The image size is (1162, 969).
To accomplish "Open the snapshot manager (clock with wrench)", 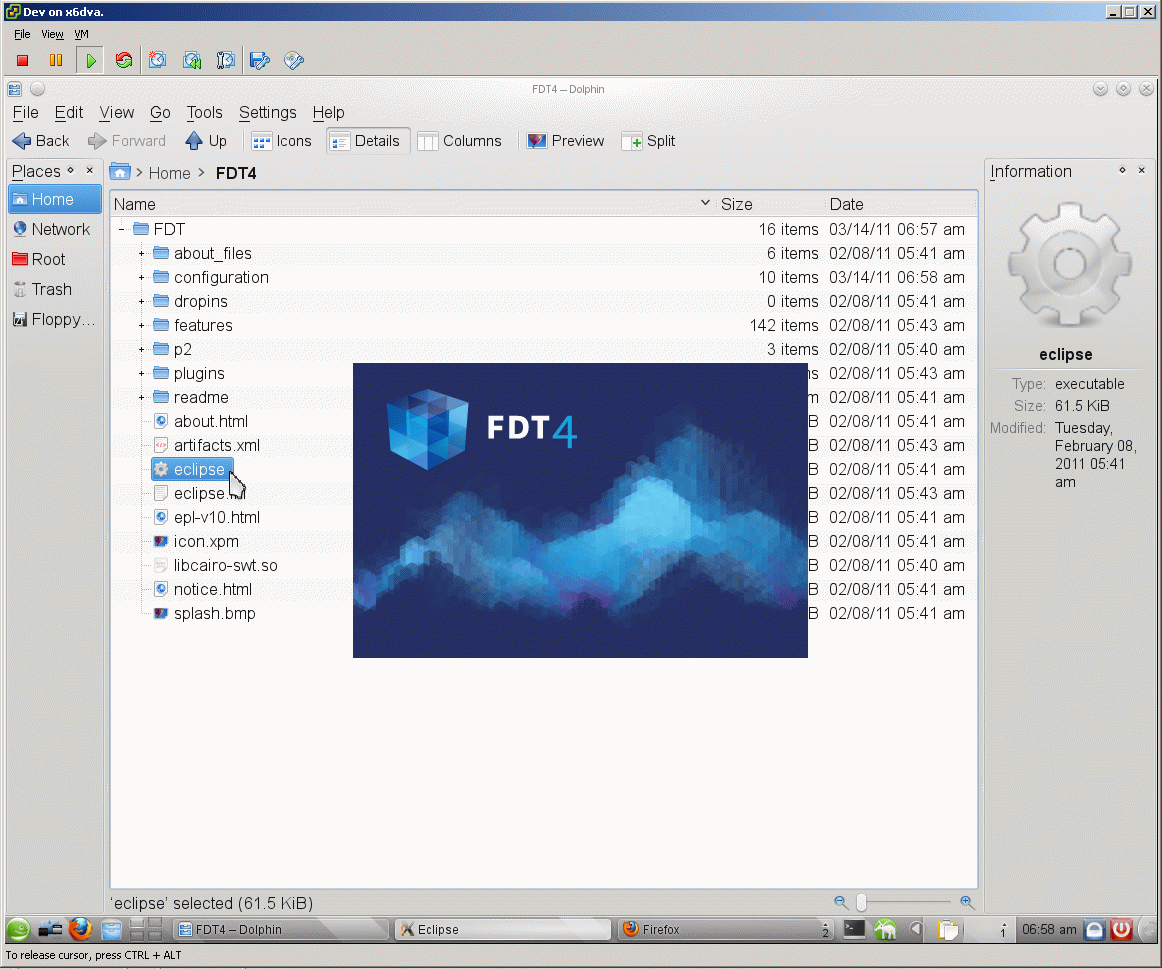I will [225, 61].
